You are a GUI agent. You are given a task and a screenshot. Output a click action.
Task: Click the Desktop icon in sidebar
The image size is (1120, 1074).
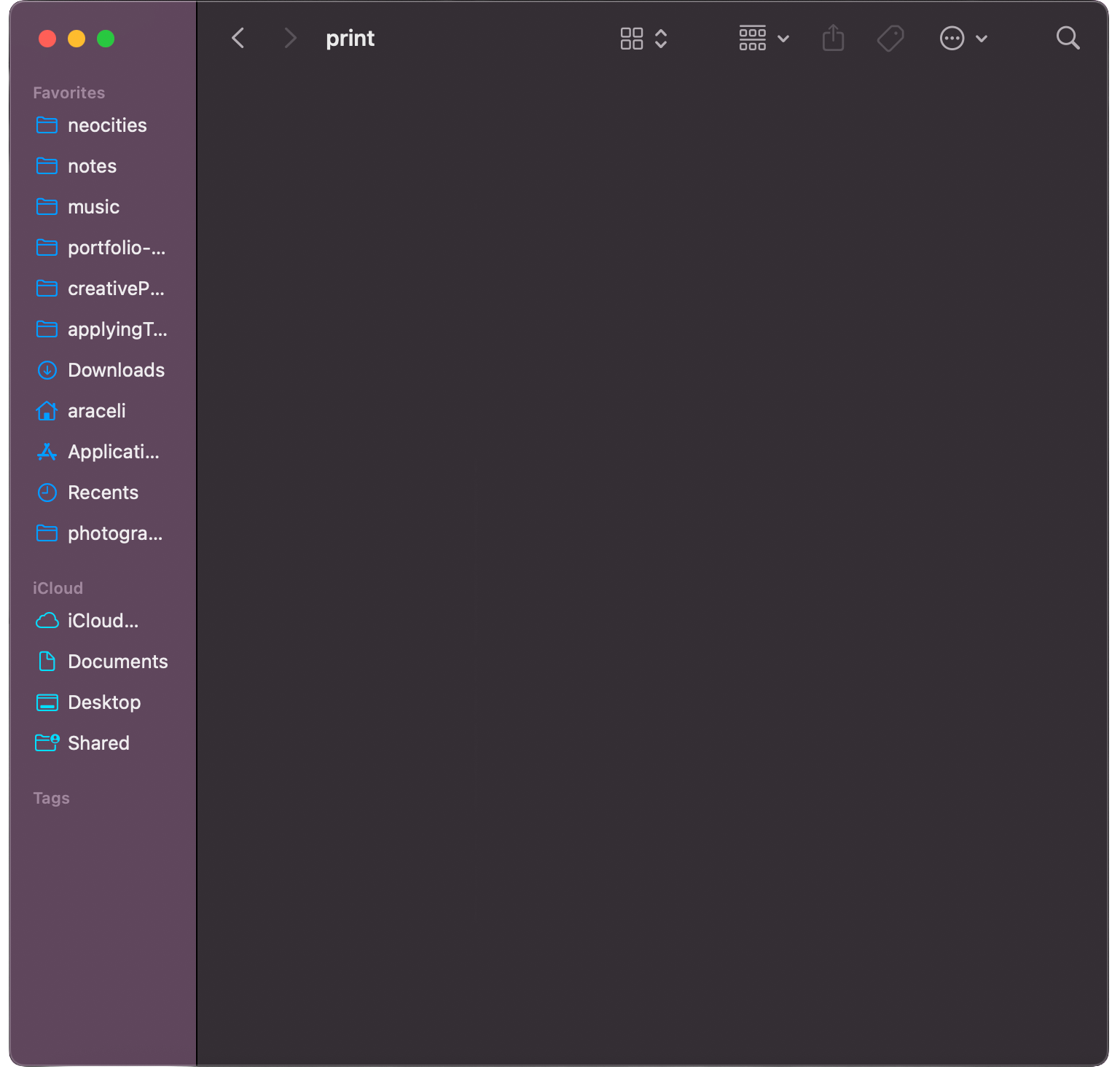pos(47,702)
